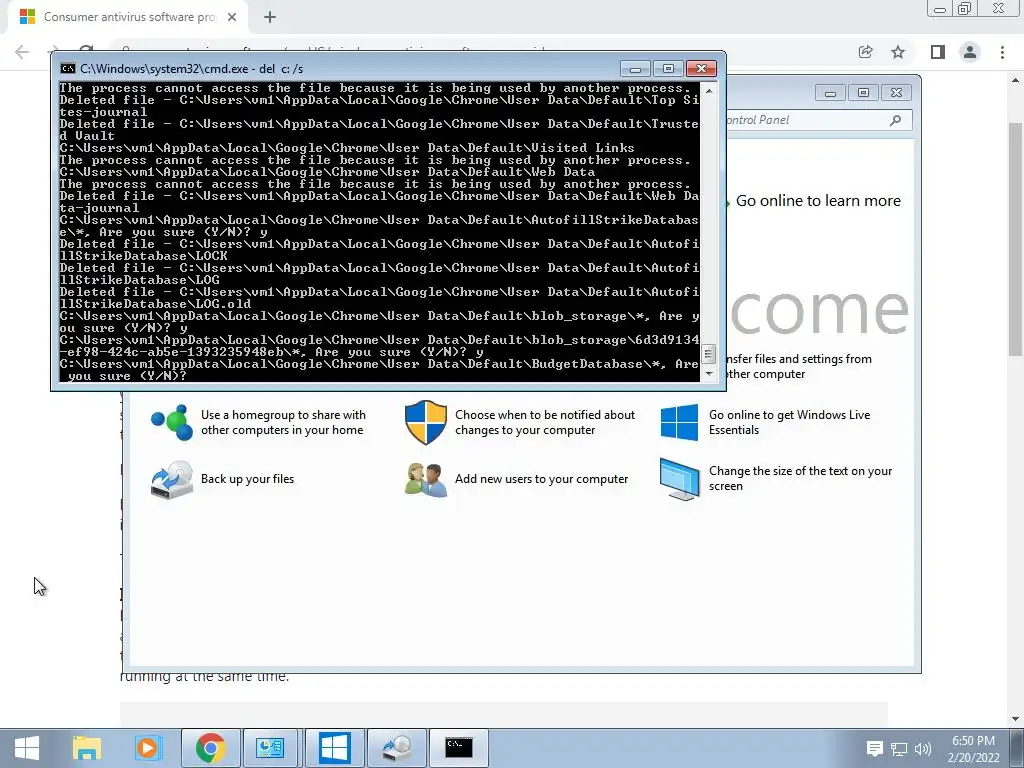Open Back up your files link
This screenshot has width=1024, height=768.
click(x=248, y=479)
